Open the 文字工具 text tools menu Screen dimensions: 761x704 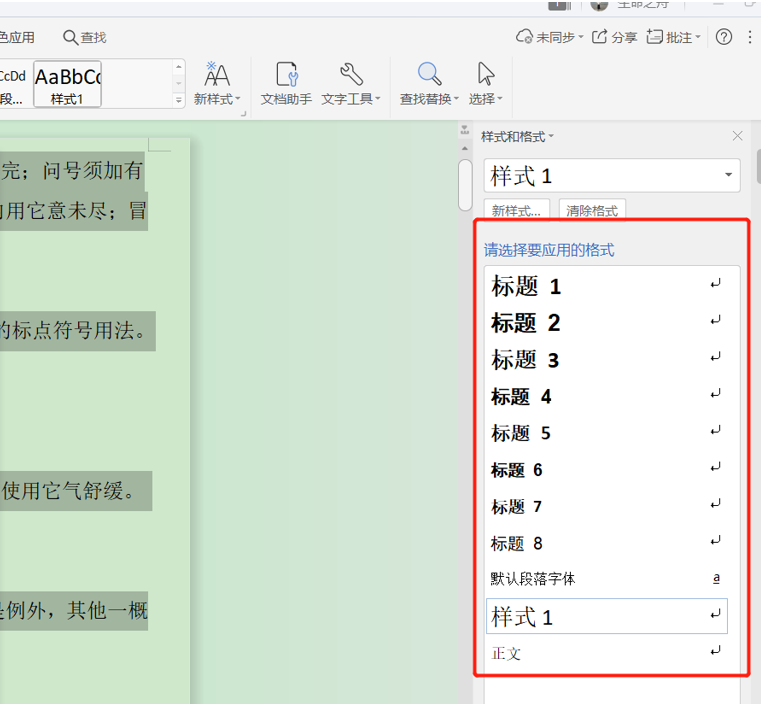click(x=350, y=83)
